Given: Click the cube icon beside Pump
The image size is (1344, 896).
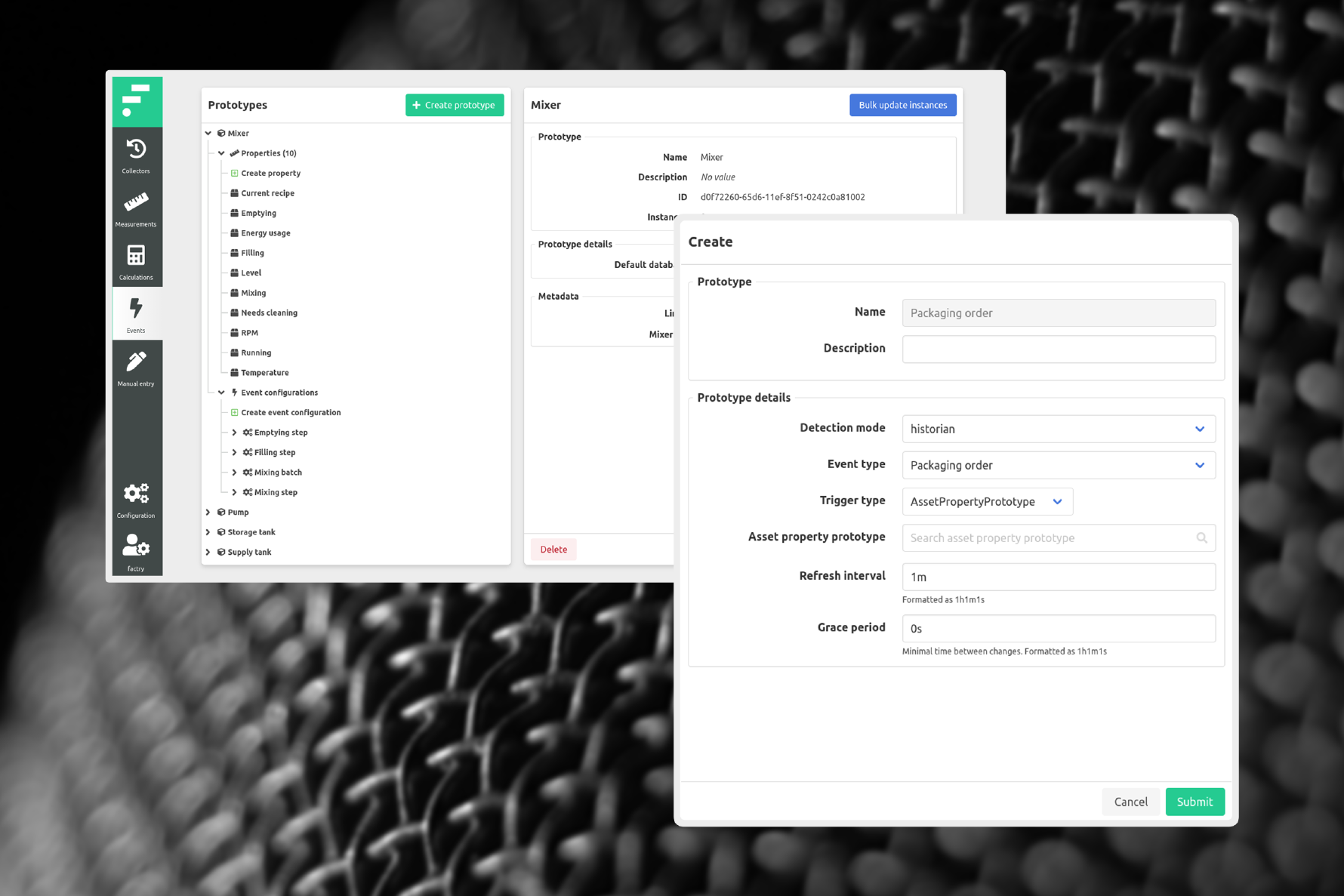Looking at the screenshot, I should click(221, 512).
